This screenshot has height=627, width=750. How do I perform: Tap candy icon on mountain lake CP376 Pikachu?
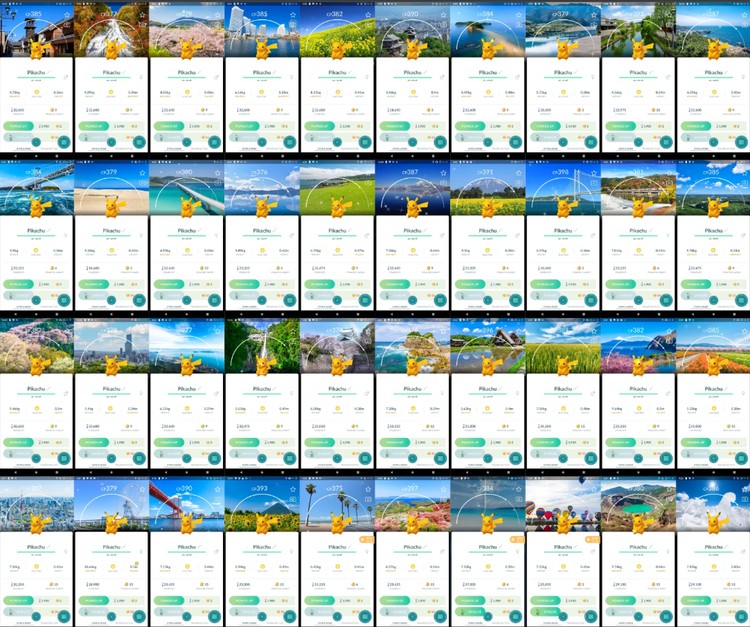pyautogui.click(x=278, y=267)
